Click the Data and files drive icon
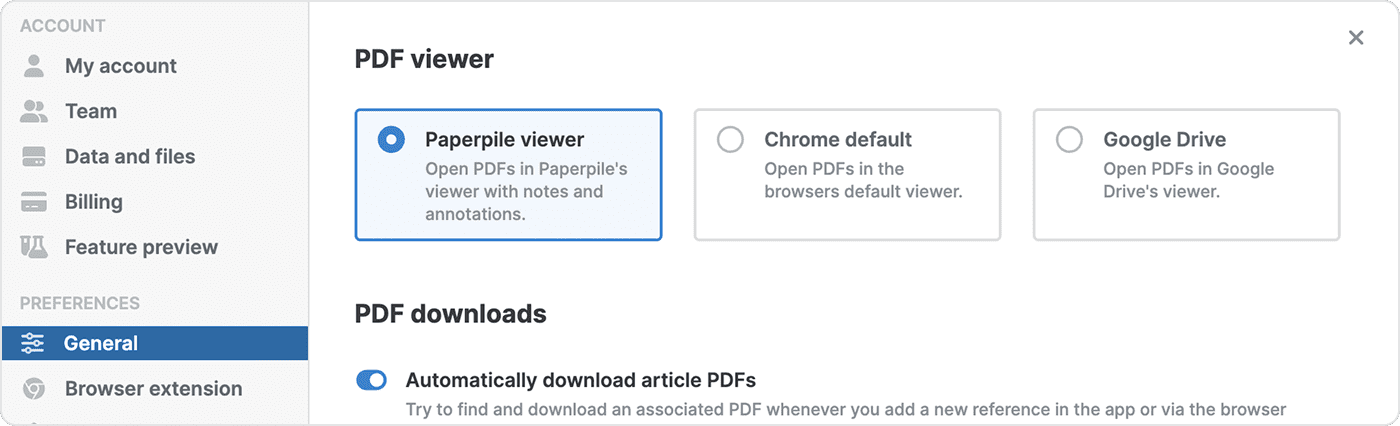This screenshot has height=426, width=1400. [x=34, y=157]
